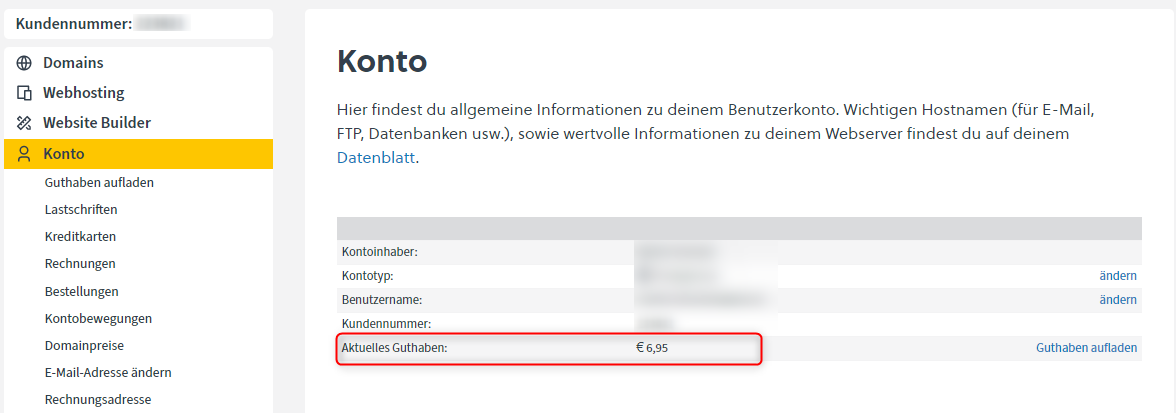Follow the Datenblatt link

pos(376,158)
